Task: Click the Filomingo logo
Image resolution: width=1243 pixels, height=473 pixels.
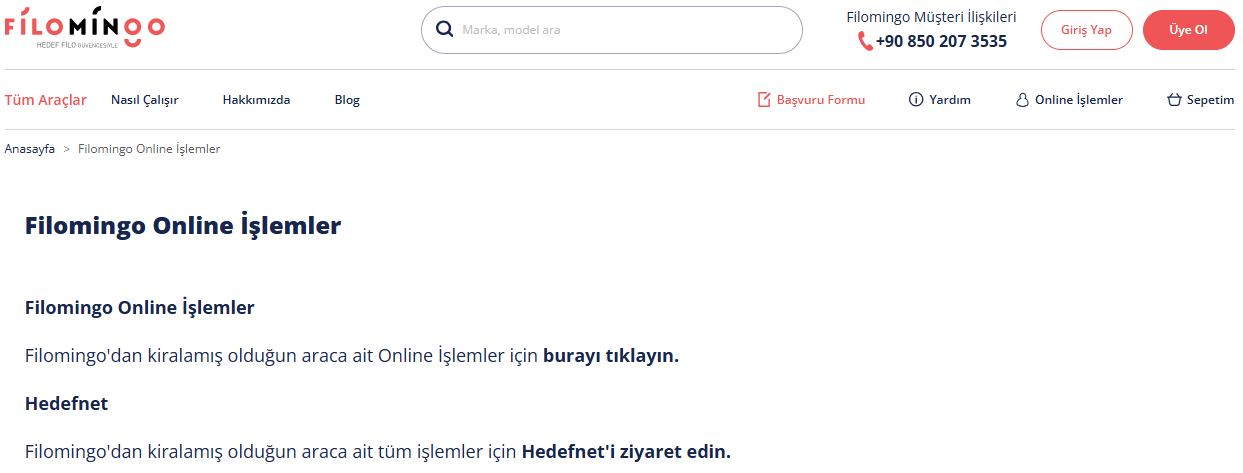Action: tap(85, 29)
